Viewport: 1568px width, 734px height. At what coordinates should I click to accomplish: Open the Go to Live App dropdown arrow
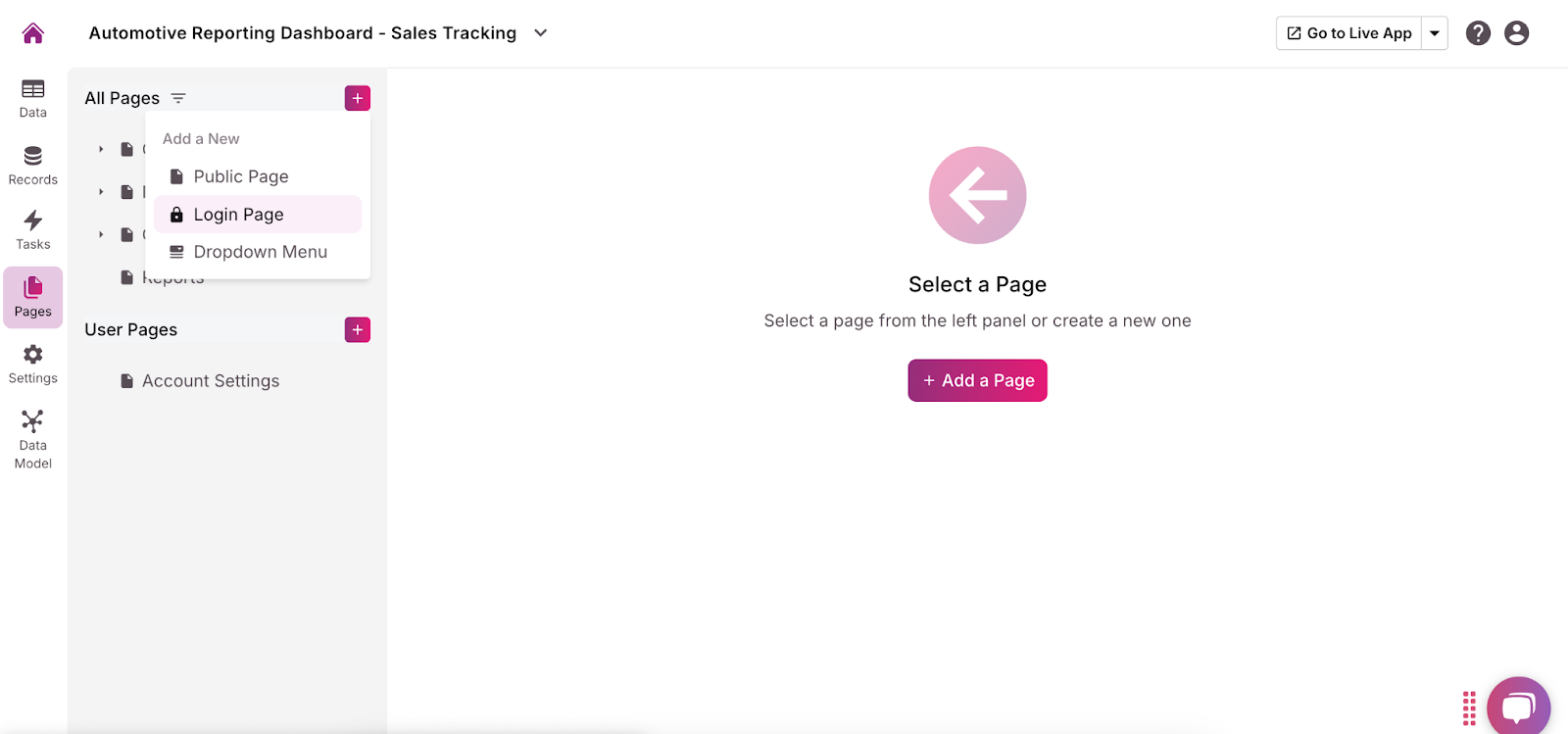coord(1435,33)
